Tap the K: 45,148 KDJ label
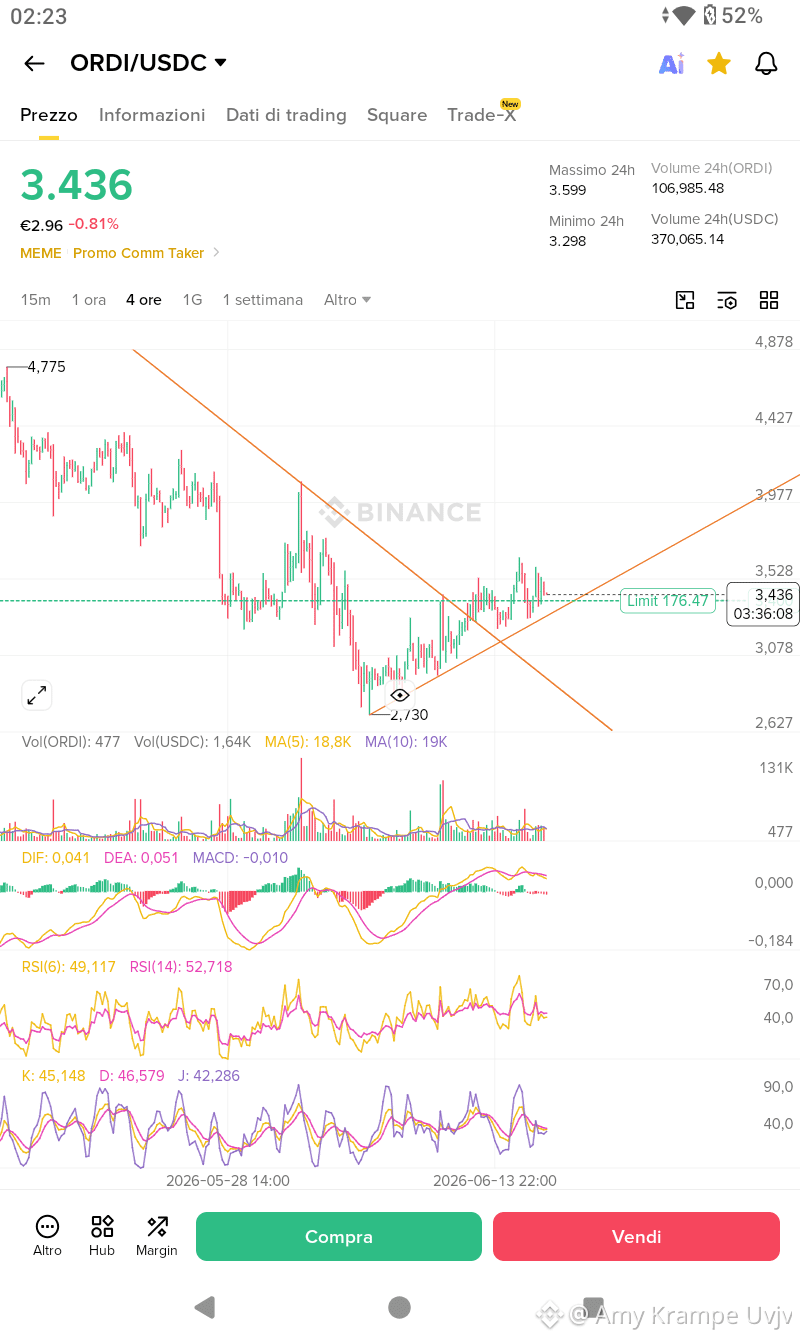 point(54,1076)
